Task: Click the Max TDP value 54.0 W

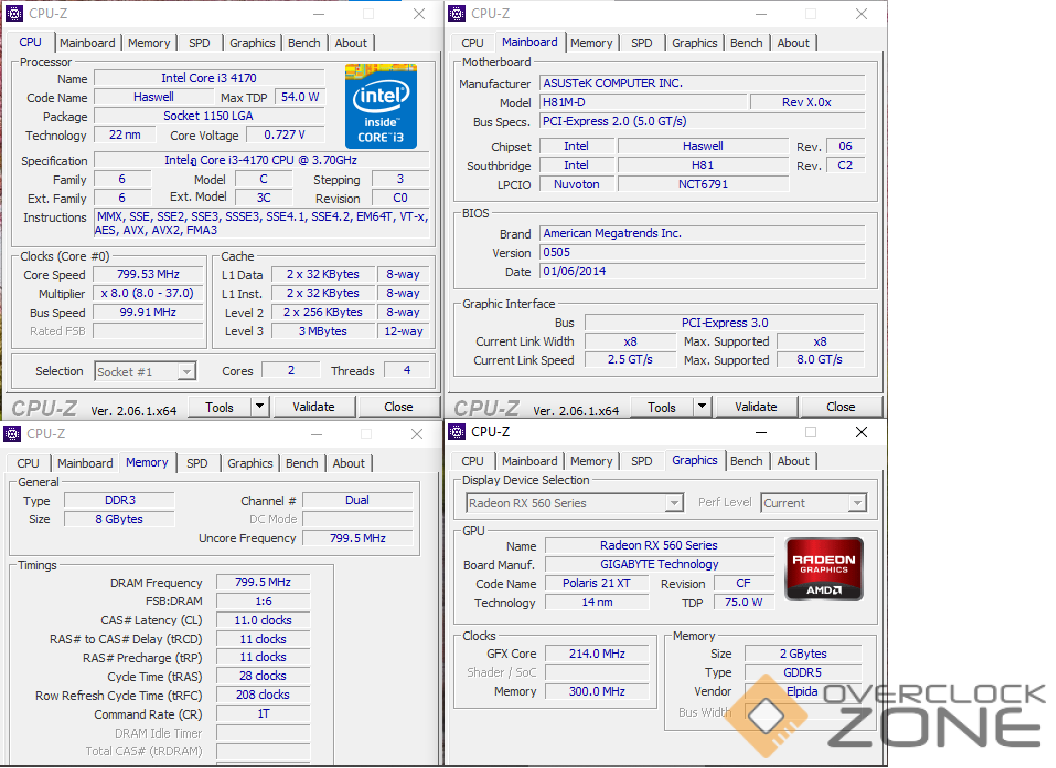Action: (300, 97)
